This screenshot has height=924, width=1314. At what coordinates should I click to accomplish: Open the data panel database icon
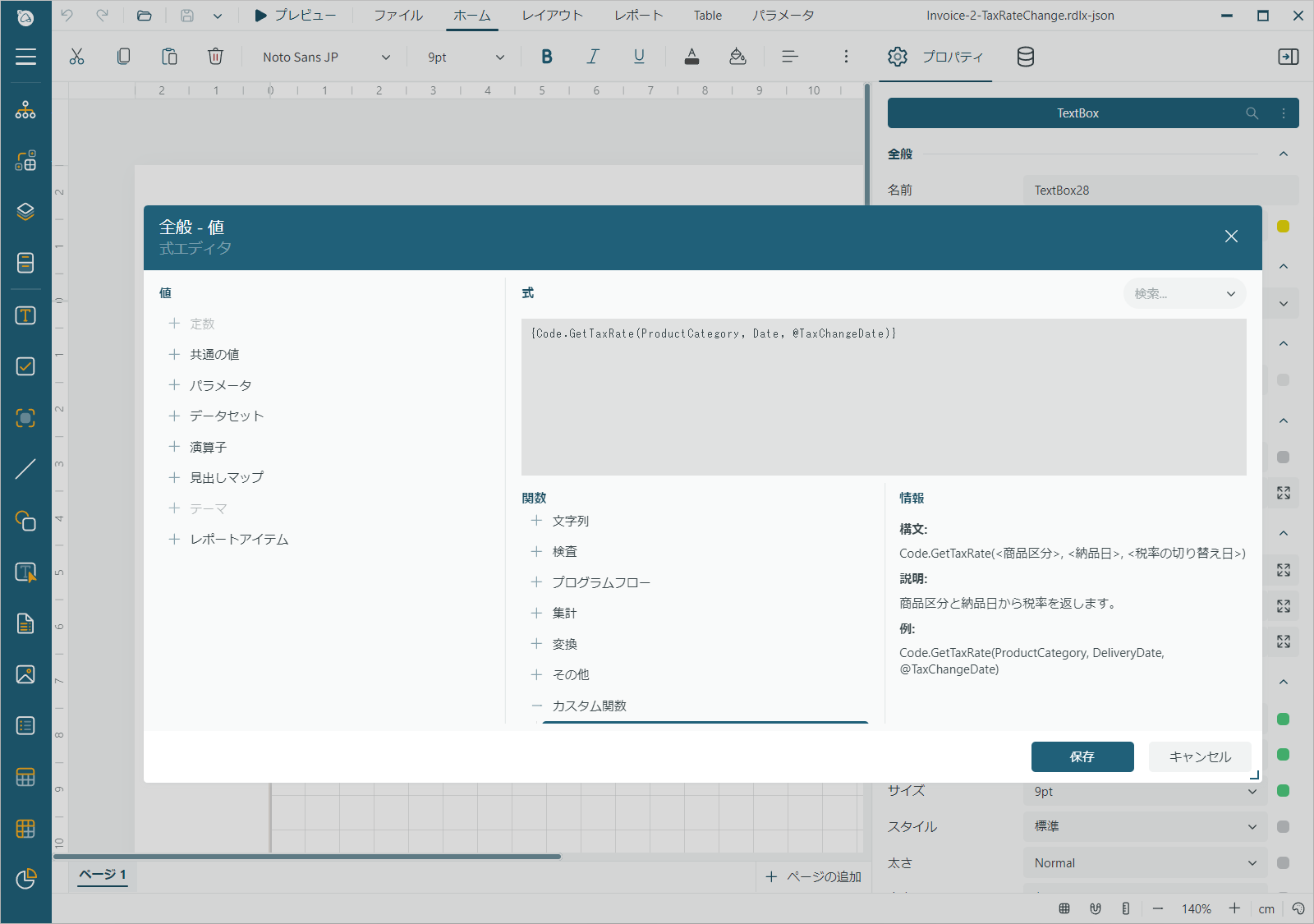click(x=1025, y=57)
